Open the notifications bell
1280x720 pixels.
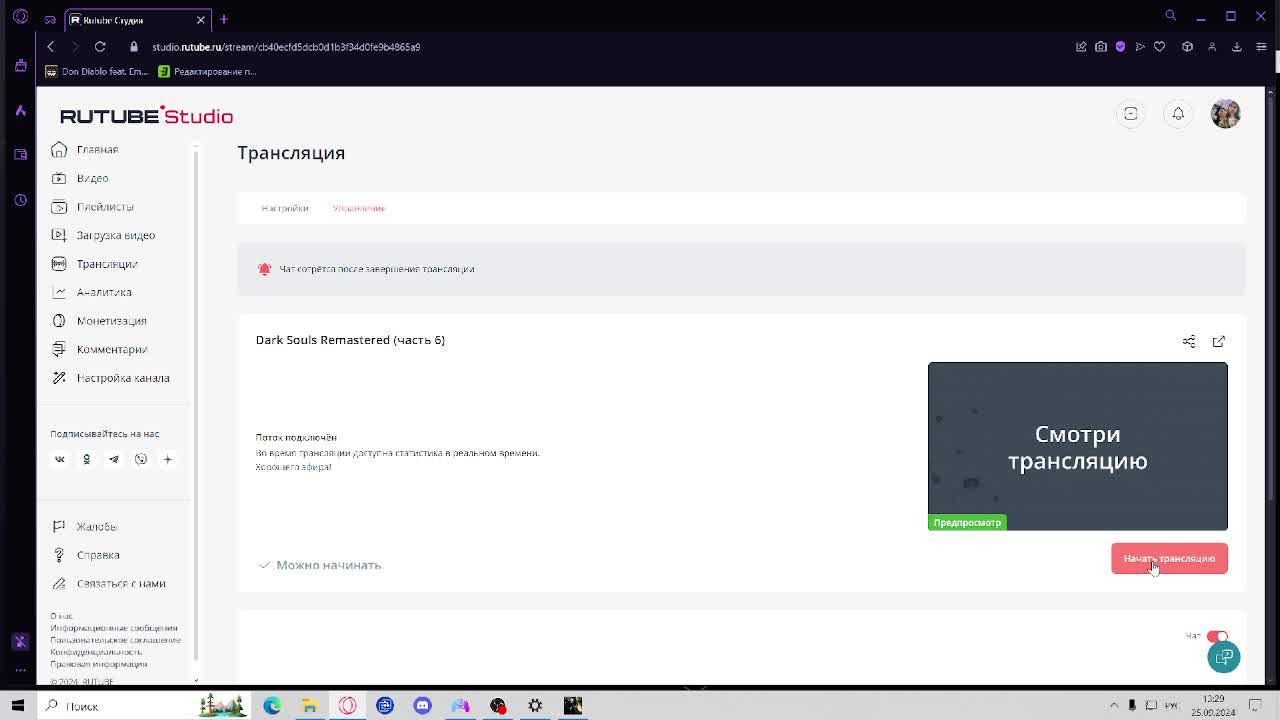(1178, 114)
